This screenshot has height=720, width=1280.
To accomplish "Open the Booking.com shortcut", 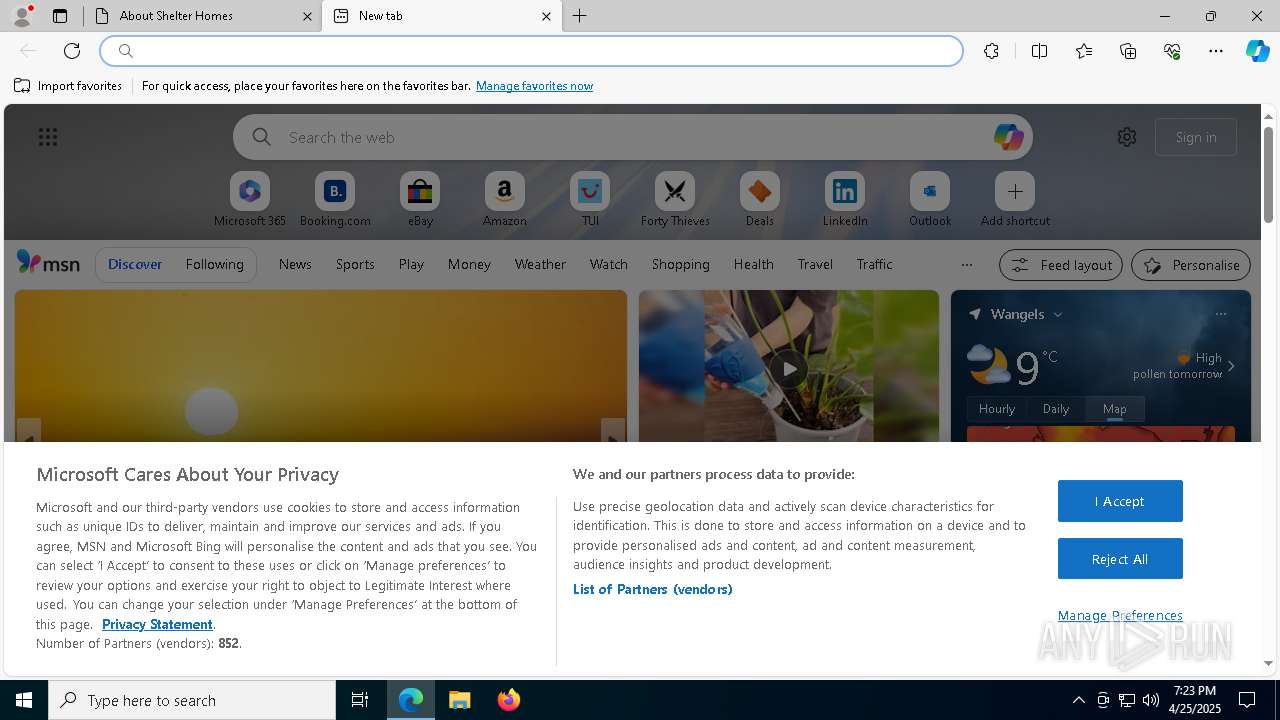I will (x=335, y=199).
